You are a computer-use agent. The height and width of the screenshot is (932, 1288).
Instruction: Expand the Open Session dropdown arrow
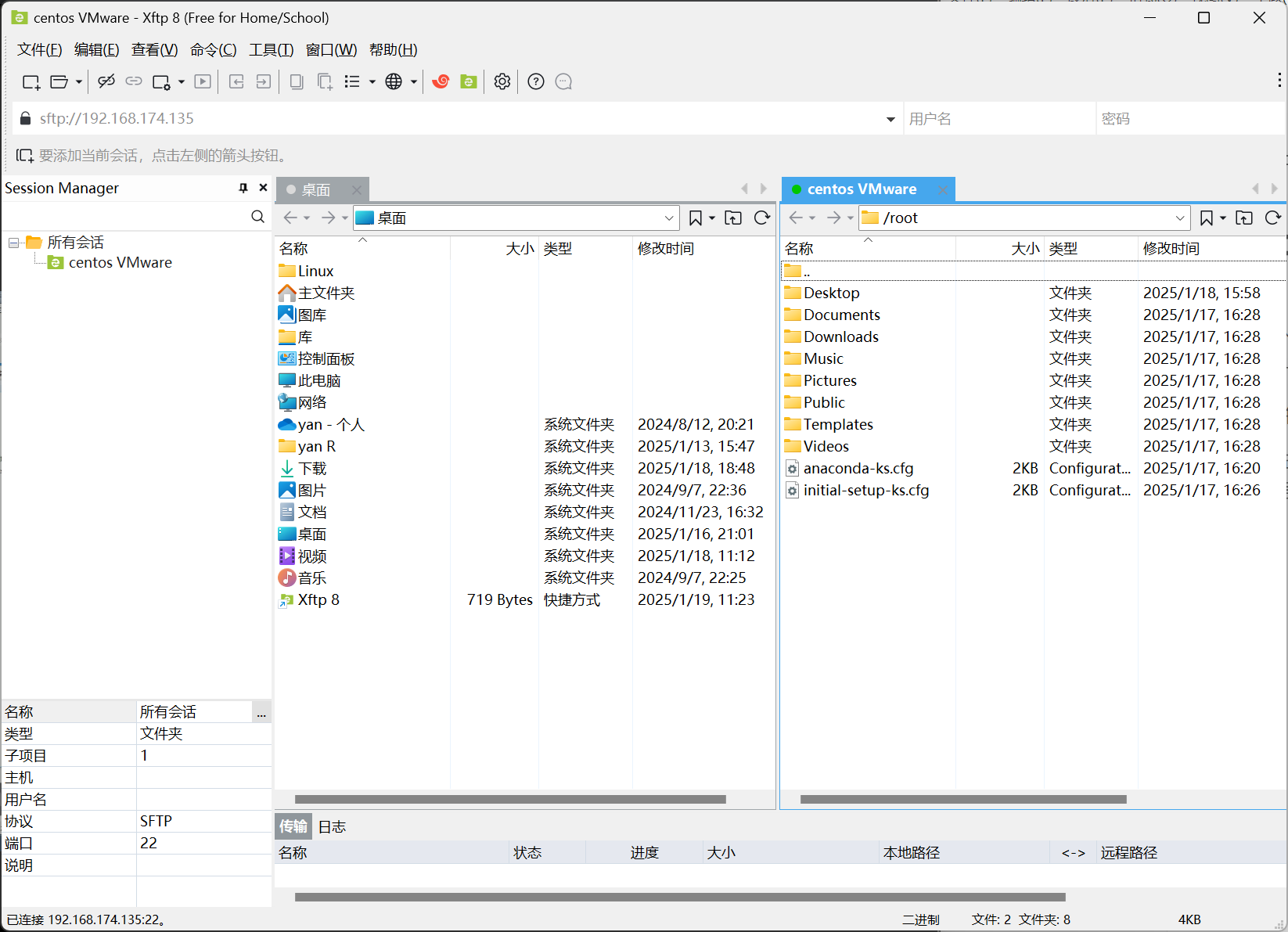click(79, 81)
